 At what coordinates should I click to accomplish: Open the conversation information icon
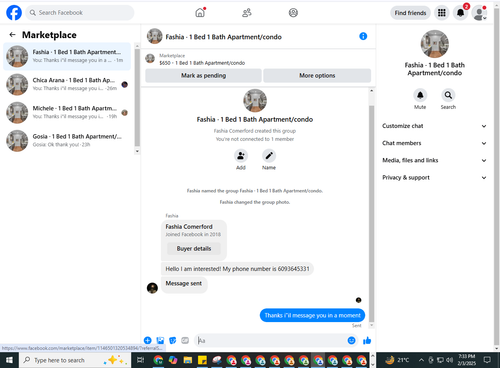363,36
